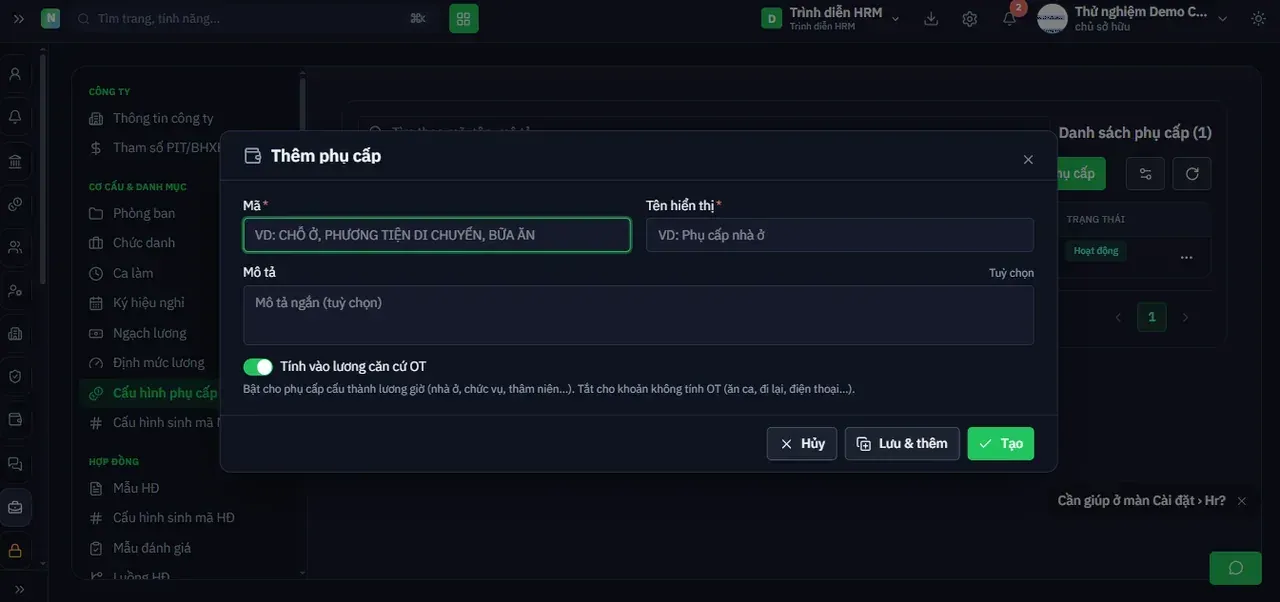This screenshot has width=1280, height=602.
Task: Expand the Thử nghiệm Demo user menu
Action: (1132, 18)
